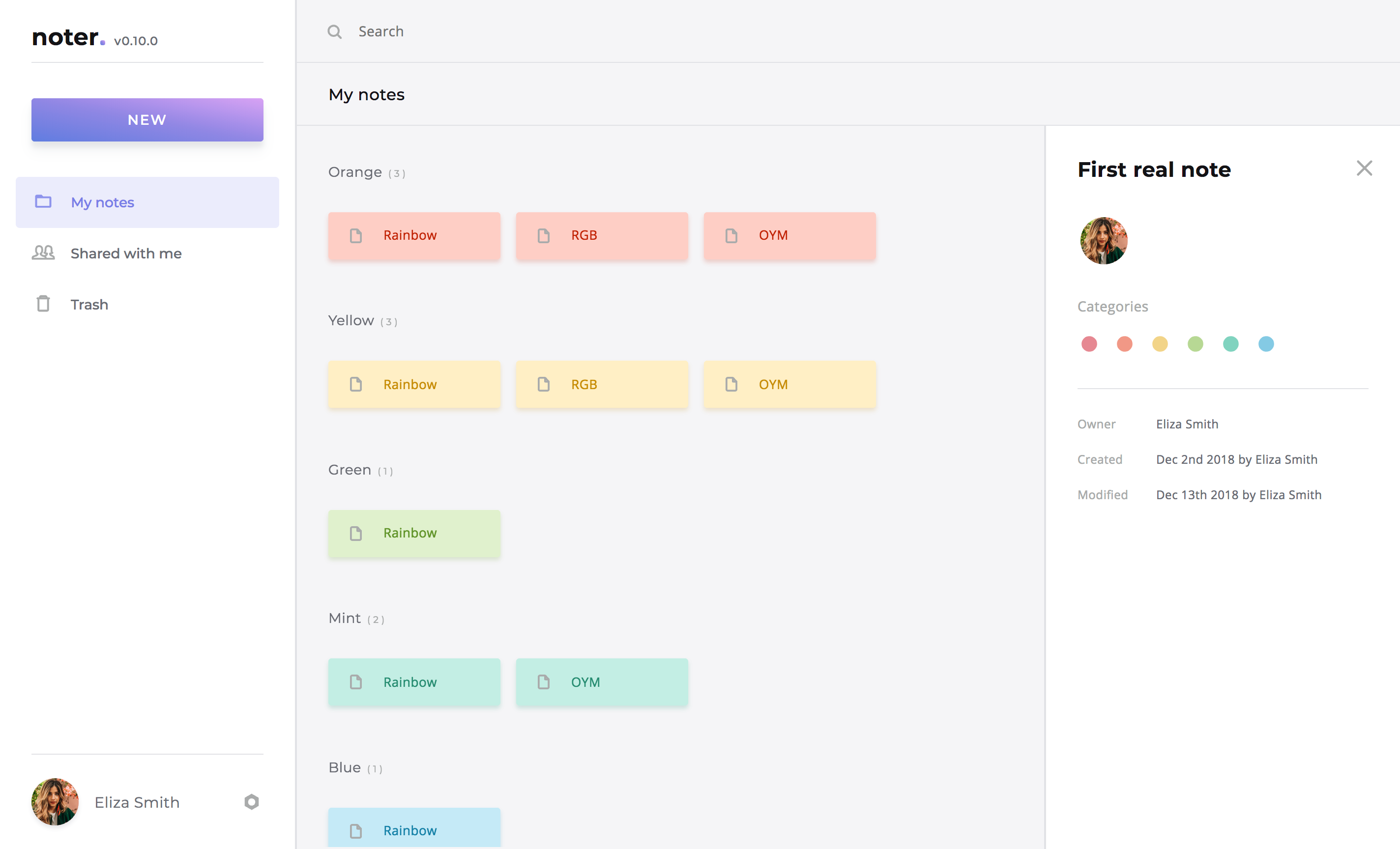Click the search magnifier icon
Image resolution: width=1400 pixels, height=849 pixels.
(334, 32)
